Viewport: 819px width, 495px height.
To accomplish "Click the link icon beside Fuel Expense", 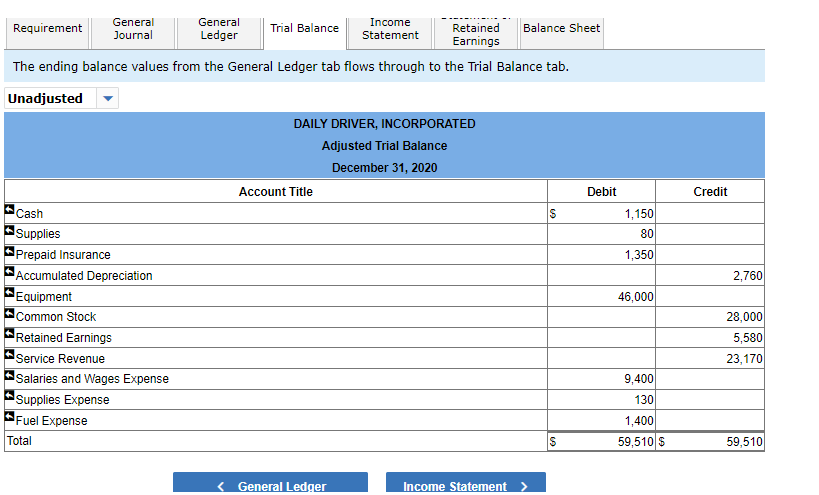I will tap(9, 416).
